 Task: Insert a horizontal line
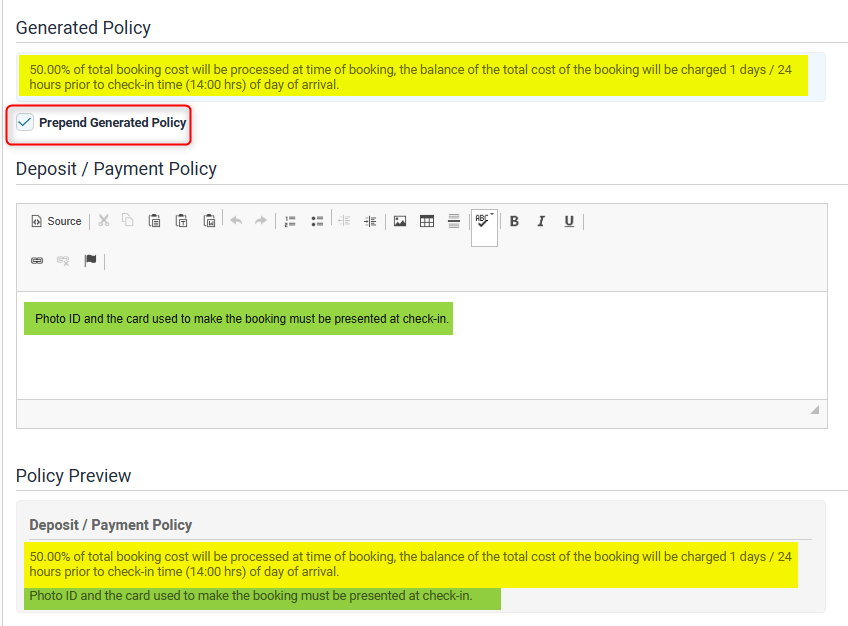coord(453,221)
